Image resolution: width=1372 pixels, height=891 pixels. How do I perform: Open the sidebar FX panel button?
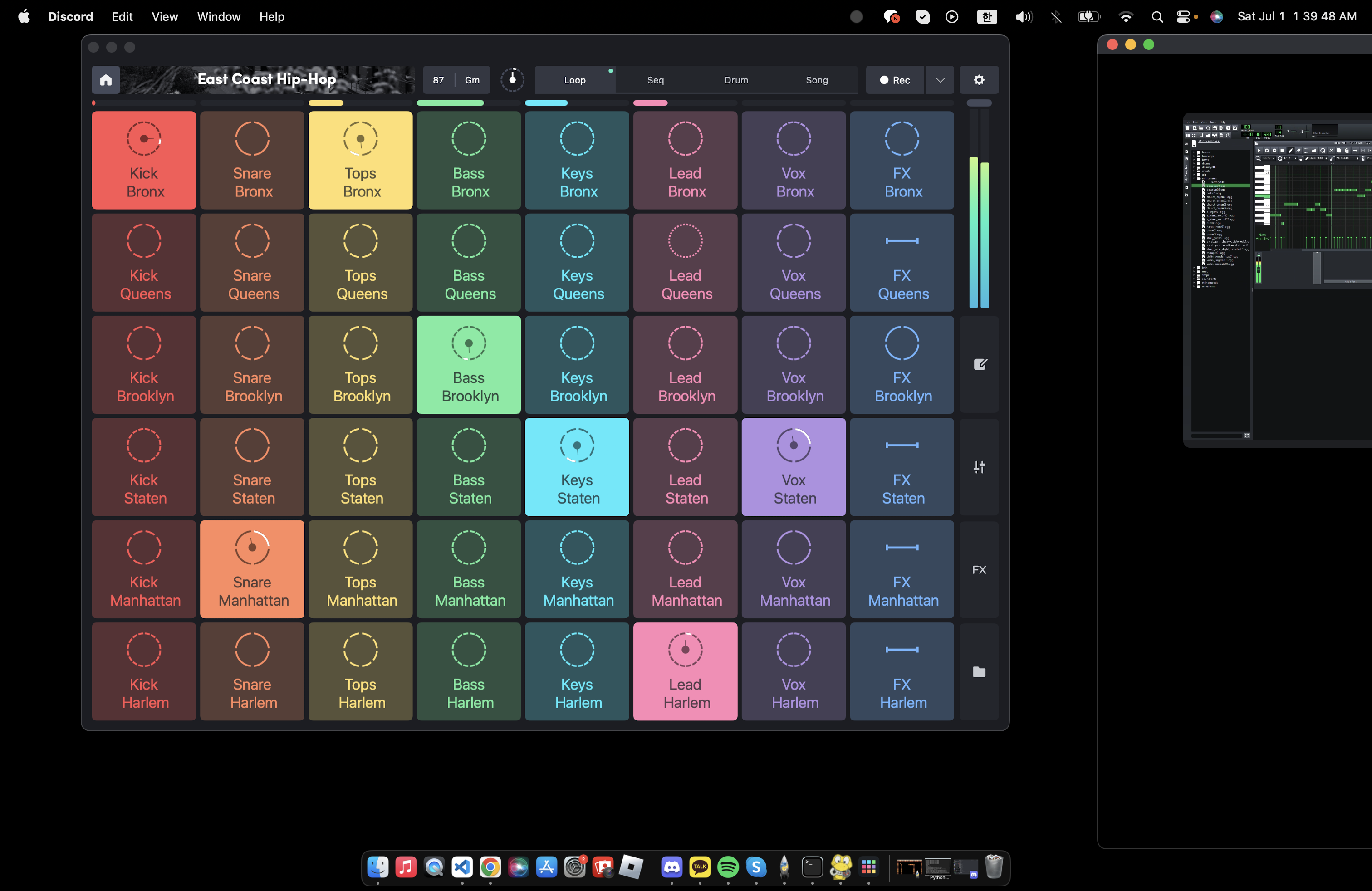click(979, 569)
